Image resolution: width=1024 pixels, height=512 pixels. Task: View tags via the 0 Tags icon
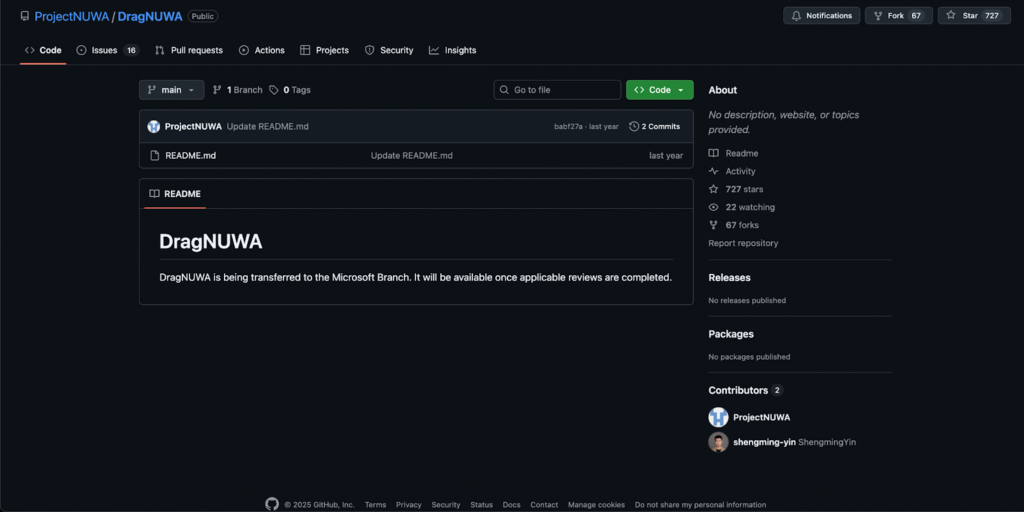click(274, 90)
